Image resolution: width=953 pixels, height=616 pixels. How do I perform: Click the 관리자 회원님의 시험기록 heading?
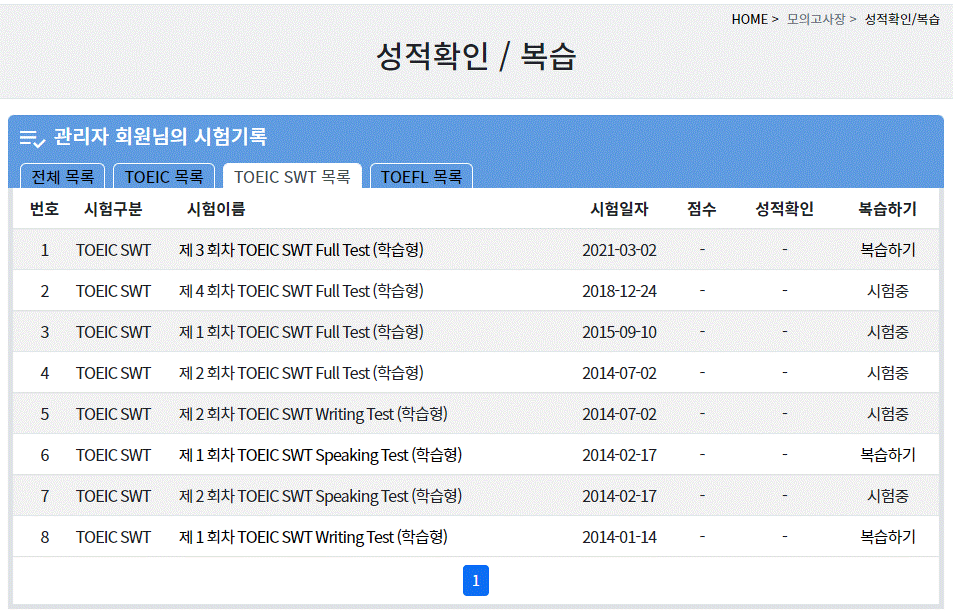point(160,136)
